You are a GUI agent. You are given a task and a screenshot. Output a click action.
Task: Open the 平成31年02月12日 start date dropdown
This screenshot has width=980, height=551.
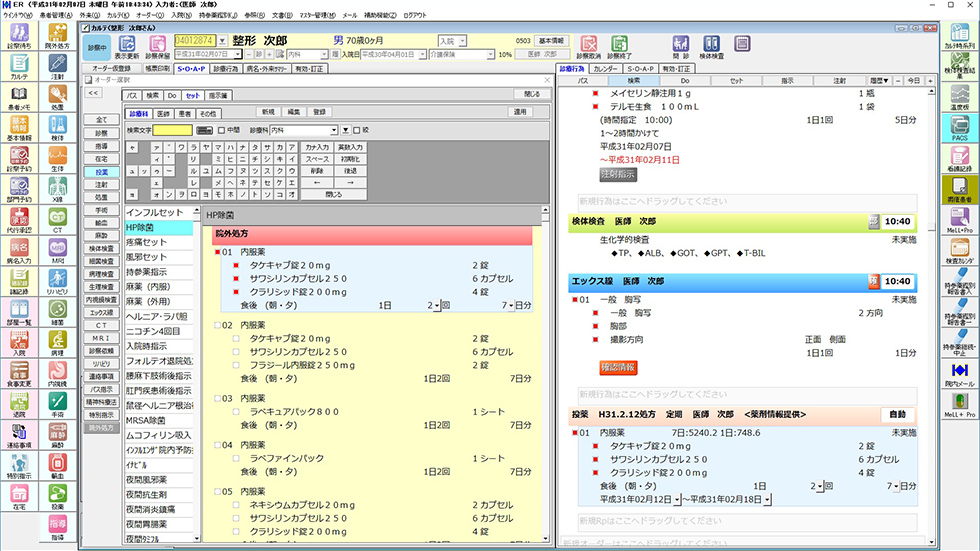(x=677, y=500)
